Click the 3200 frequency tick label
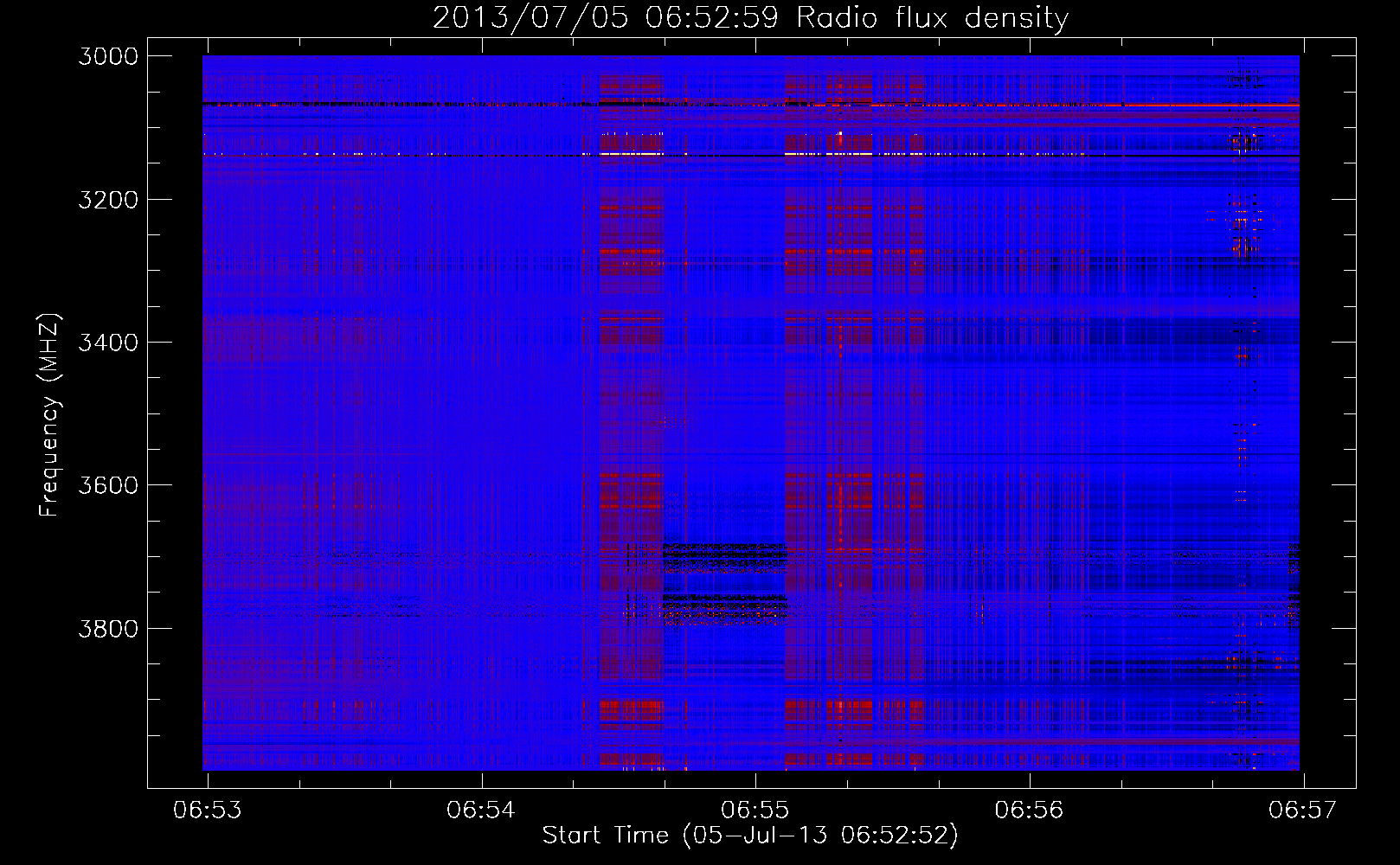 (x=108, y=200)
